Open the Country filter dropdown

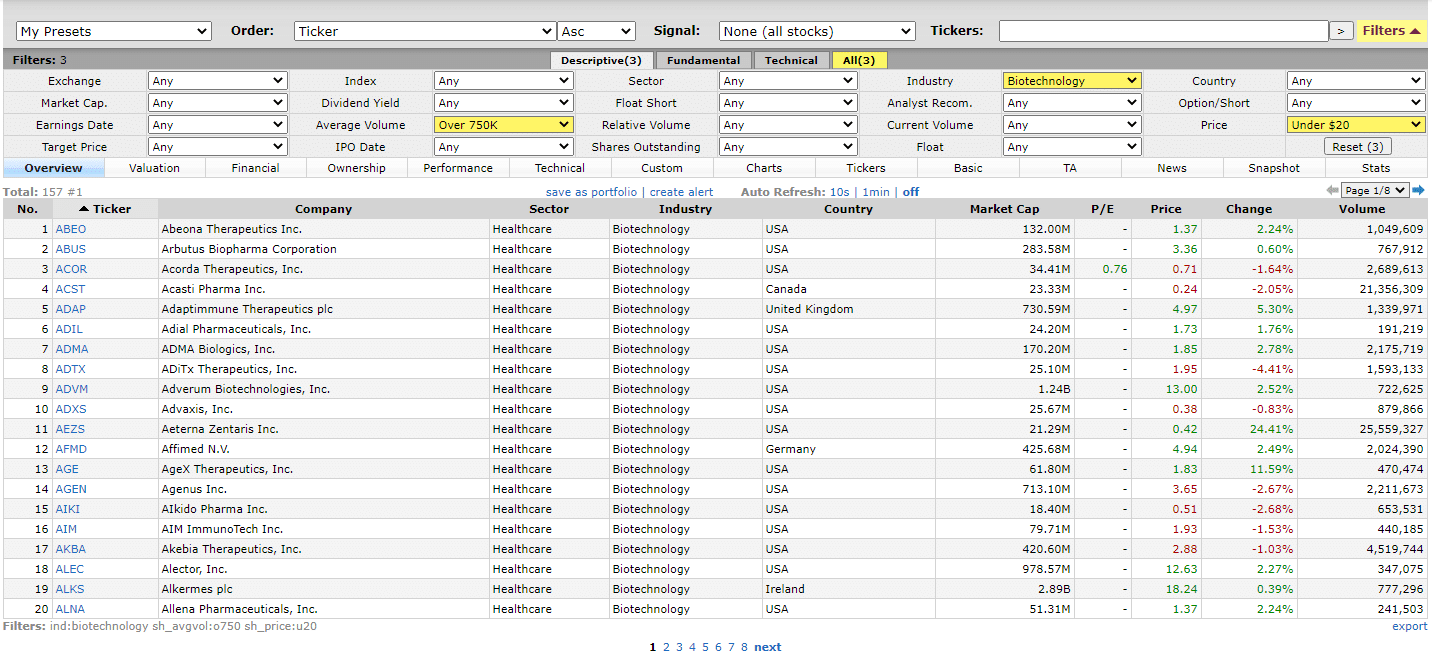pyautogui.click(x=1356, y=81)
